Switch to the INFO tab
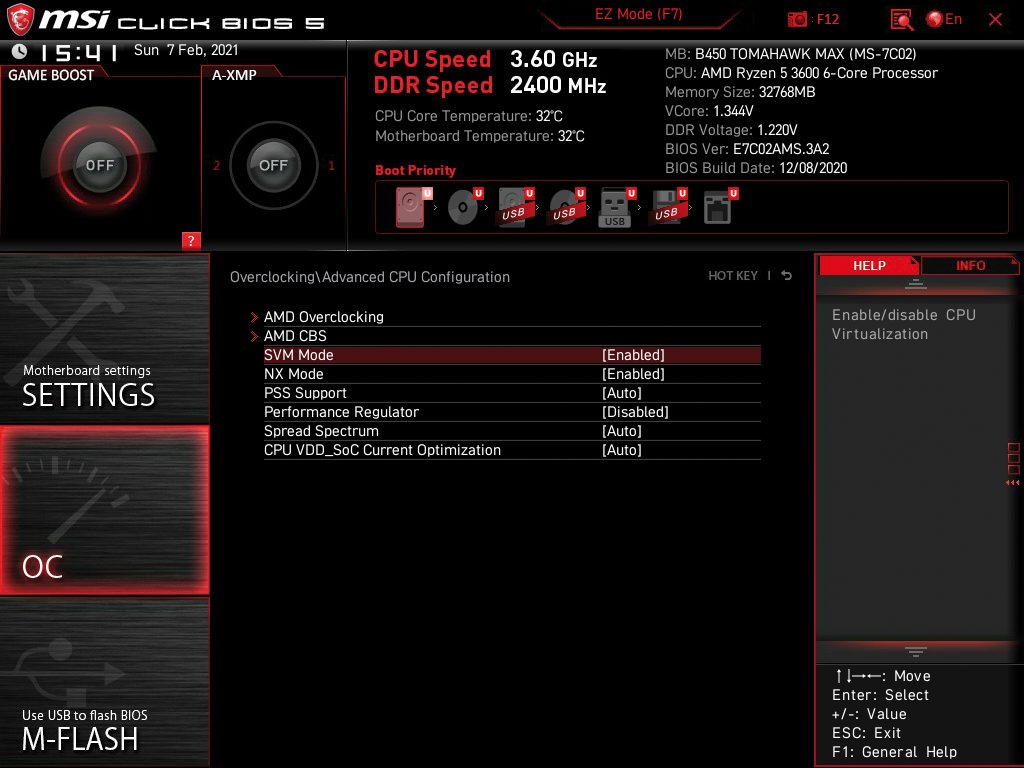The image size is (1024, 768). point(970,265)
